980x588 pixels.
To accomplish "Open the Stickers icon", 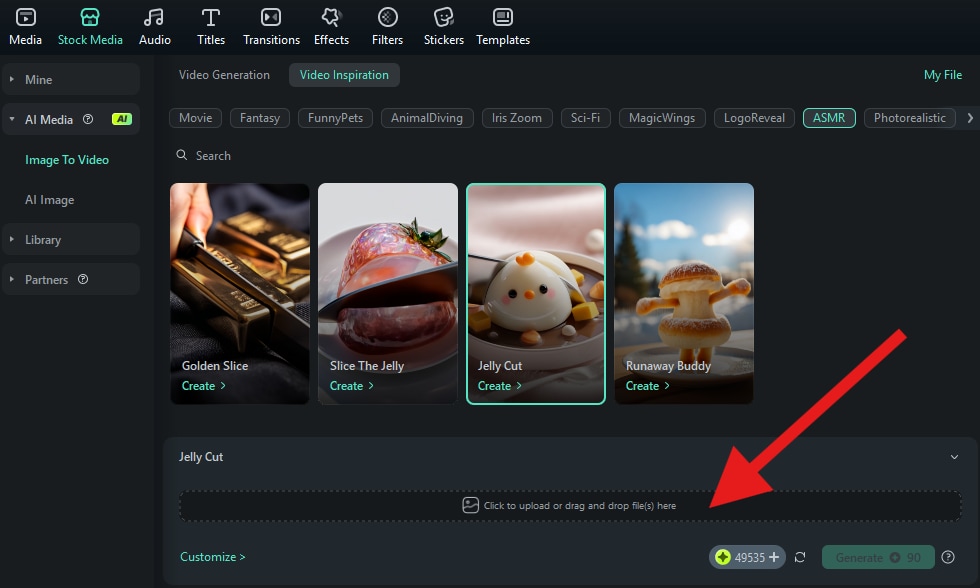I will (444, 17).
